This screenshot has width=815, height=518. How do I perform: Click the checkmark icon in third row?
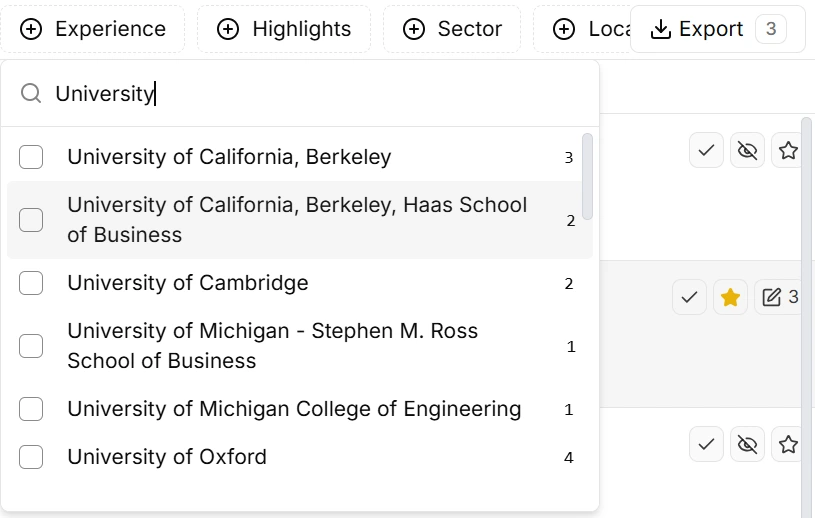coord(706,443)
